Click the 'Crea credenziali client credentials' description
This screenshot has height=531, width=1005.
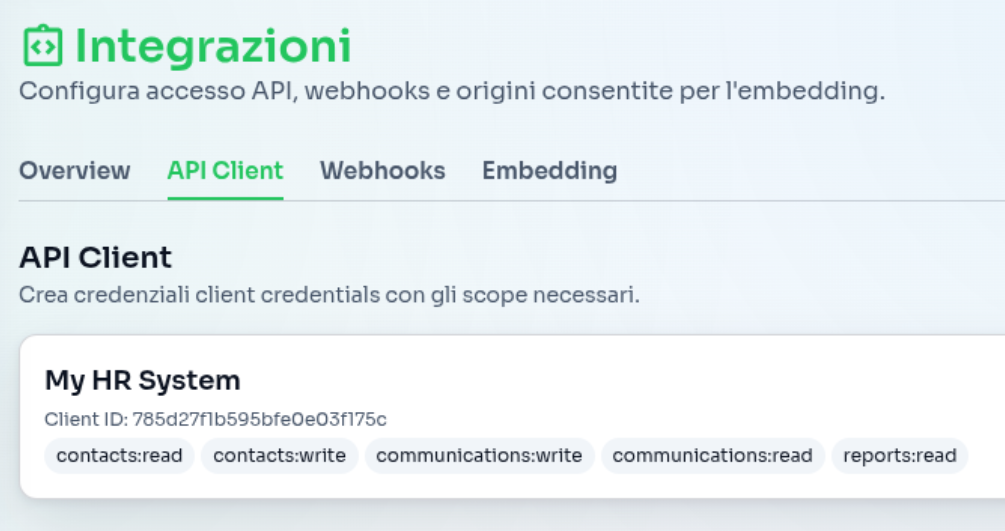tap(200, 296)
